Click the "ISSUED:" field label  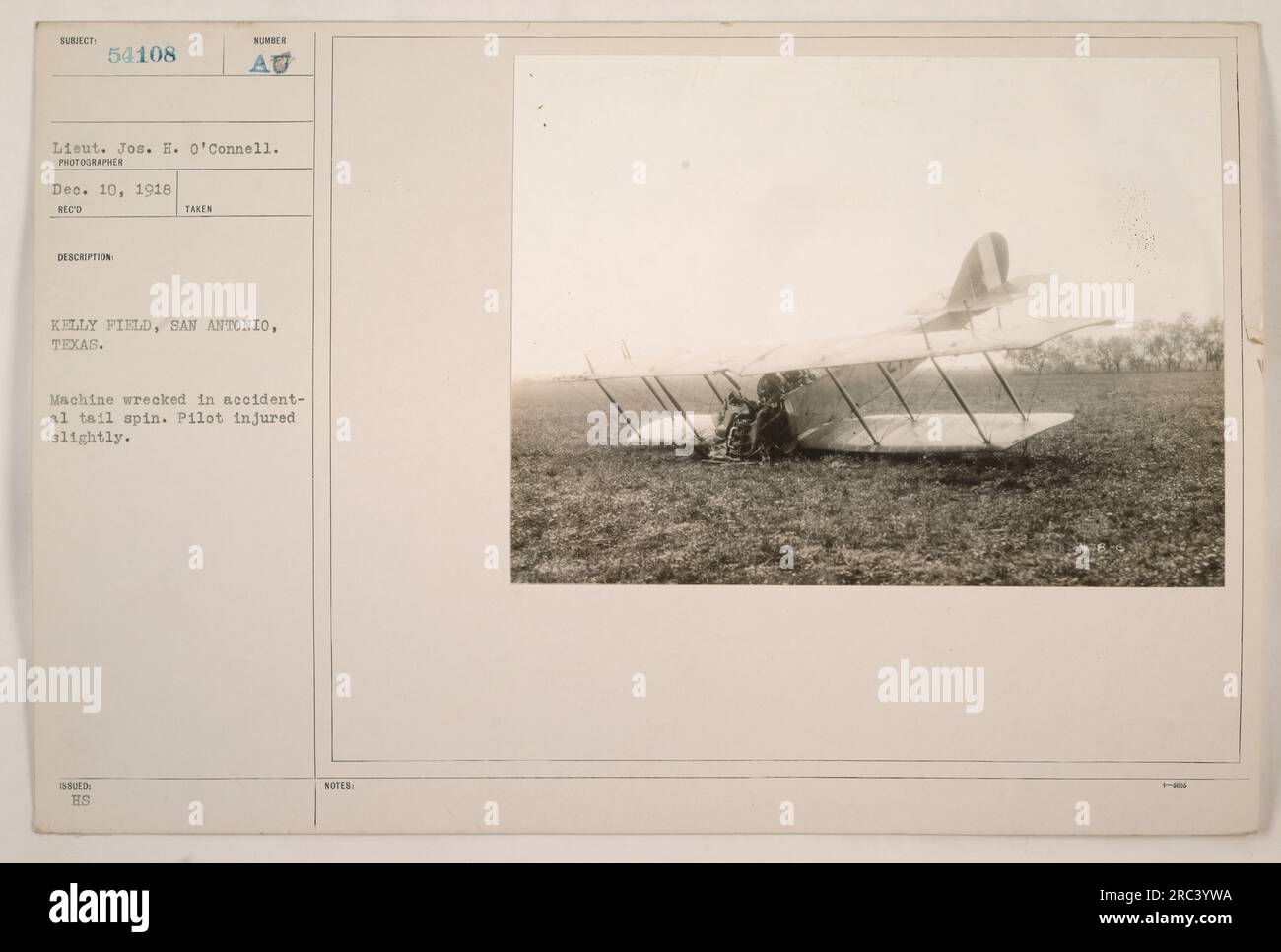tap(74, 787)
